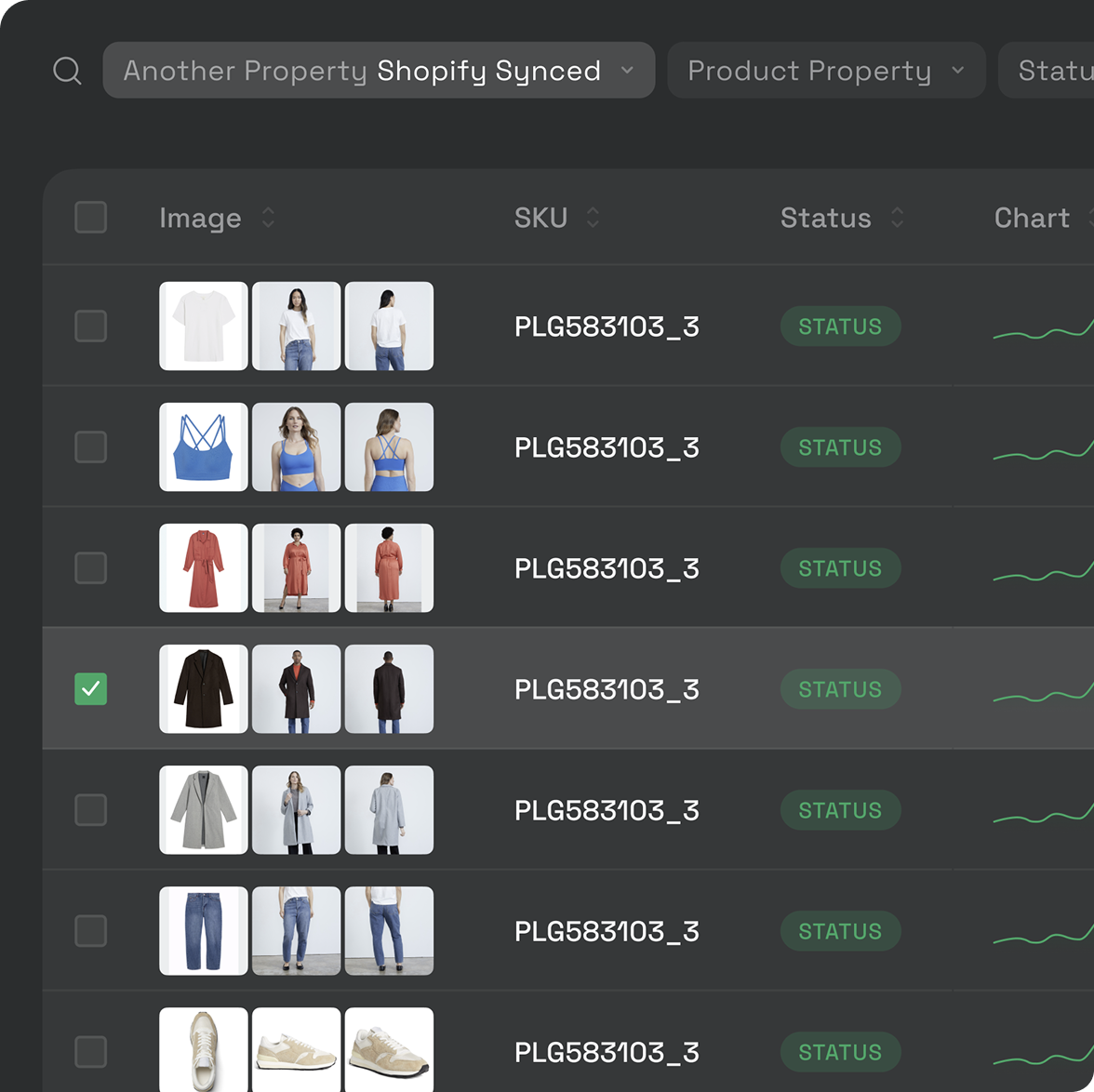1094x1092 pixels.
Task: Click the SKU in the red dress row
Action: (x=607, y=568)
